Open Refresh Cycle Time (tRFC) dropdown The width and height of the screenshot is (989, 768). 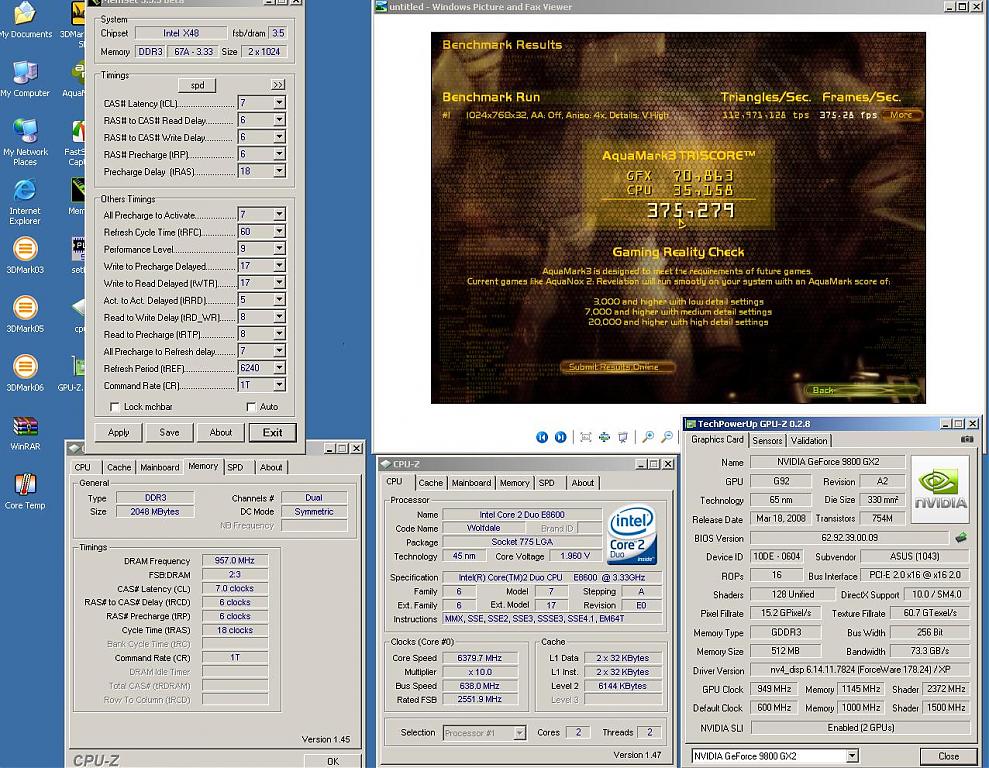point(279,231)
